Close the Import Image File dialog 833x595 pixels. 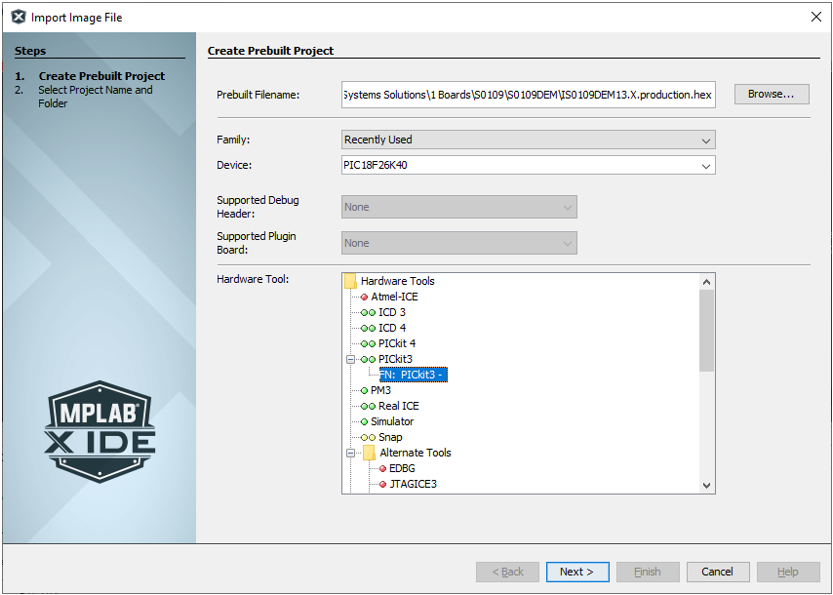click(816, 17)
